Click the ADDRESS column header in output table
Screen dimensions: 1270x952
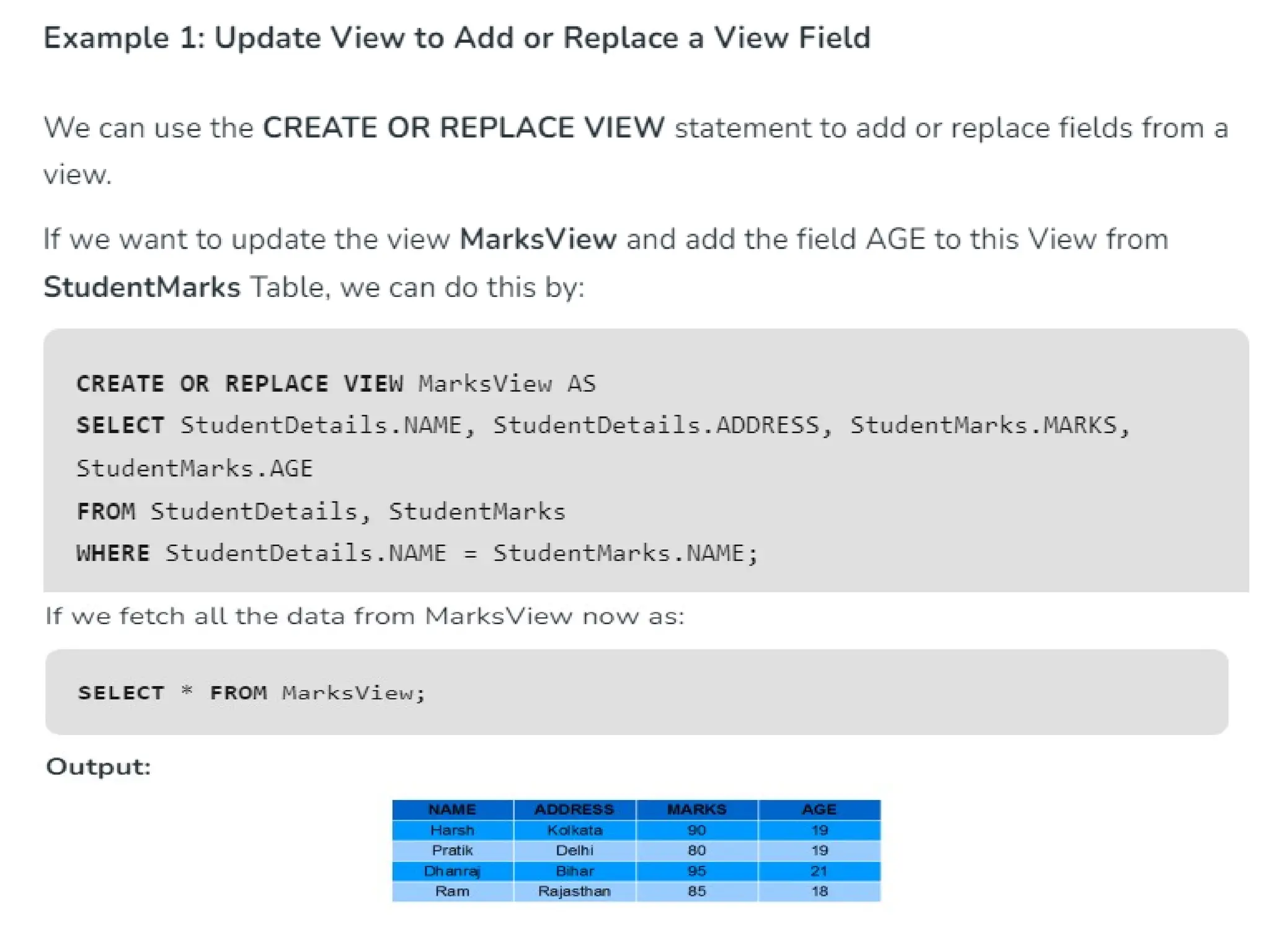point(574,809)
